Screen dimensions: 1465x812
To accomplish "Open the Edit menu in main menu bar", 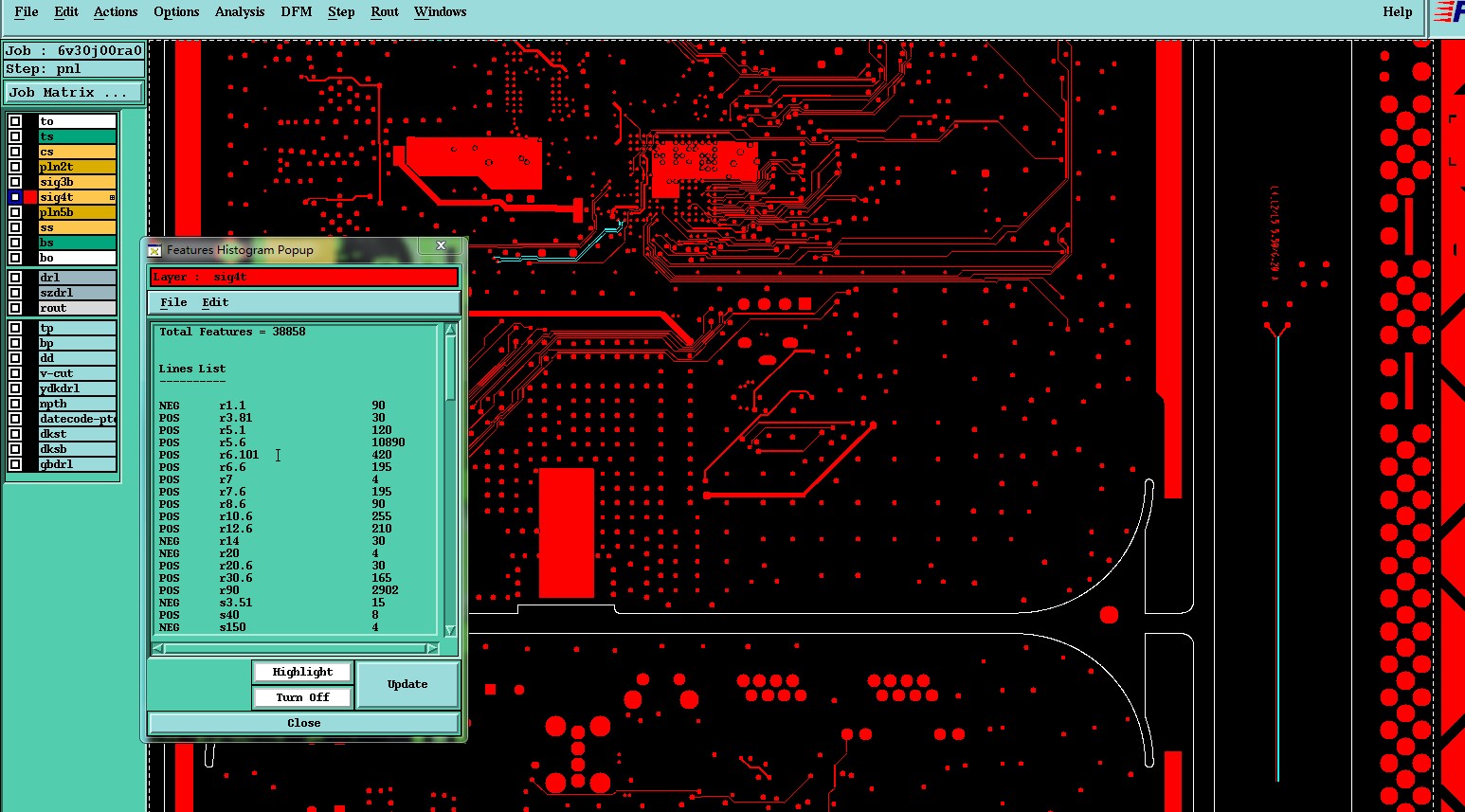I will tap(66, 12).
